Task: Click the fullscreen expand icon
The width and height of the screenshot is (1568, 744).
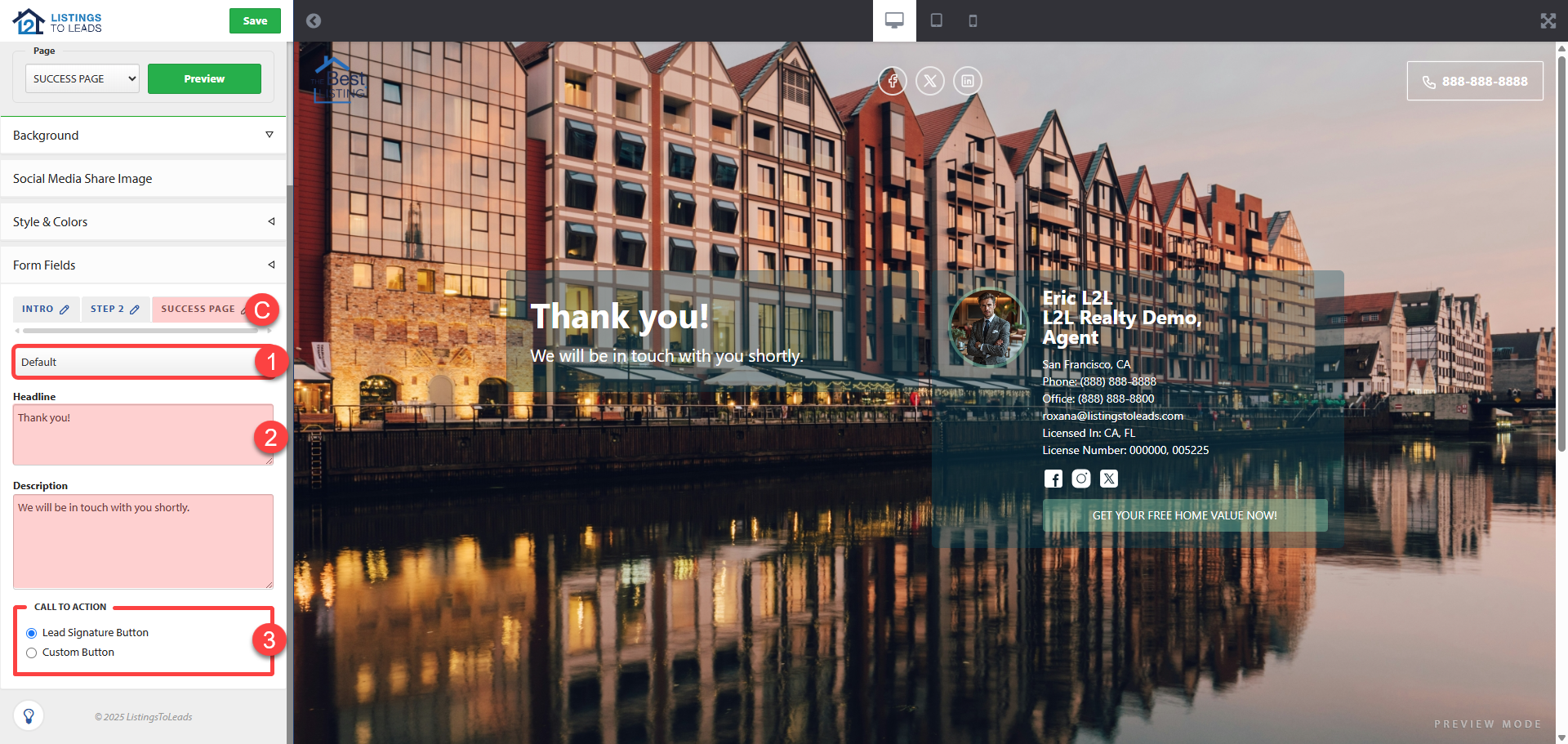Action: pos(1548,20)
